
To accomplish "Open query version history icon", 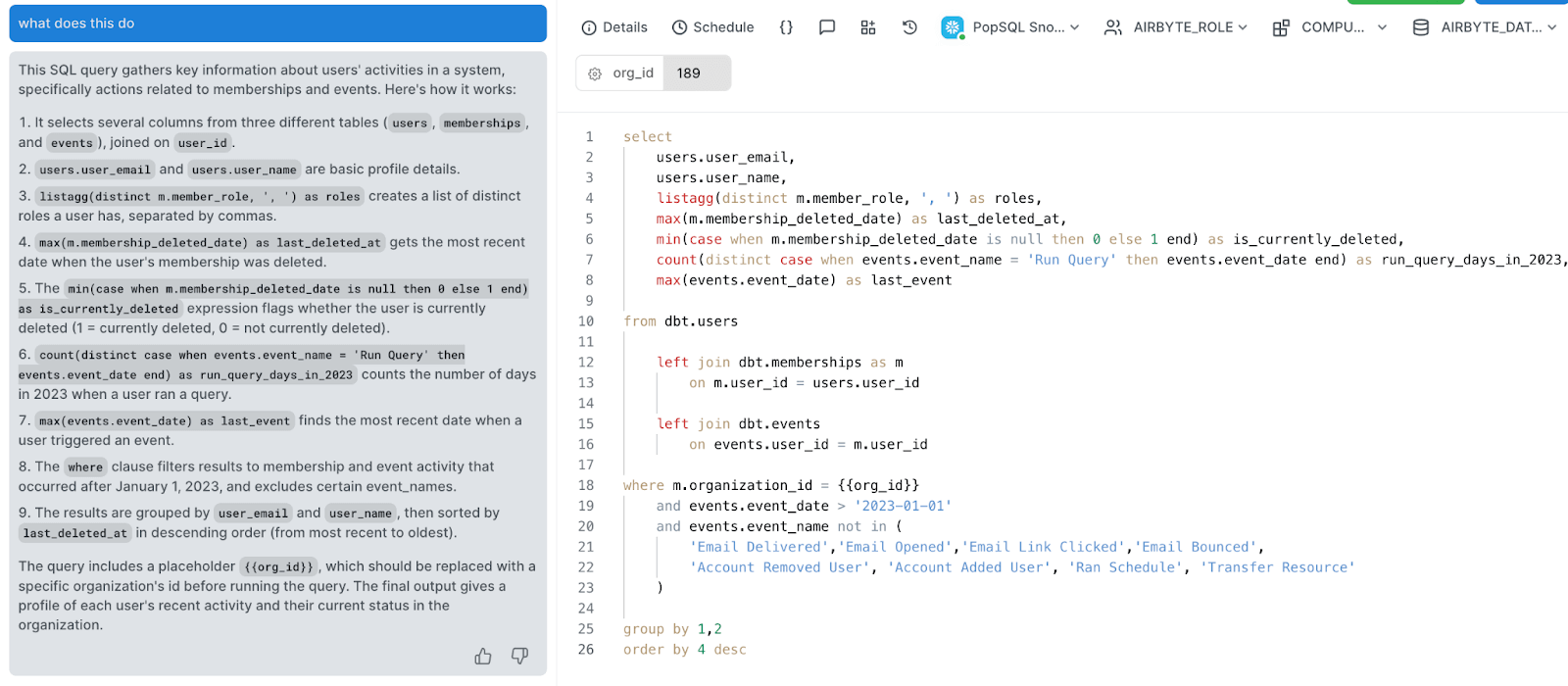I will pyautogui.click(x=909, y=27).
